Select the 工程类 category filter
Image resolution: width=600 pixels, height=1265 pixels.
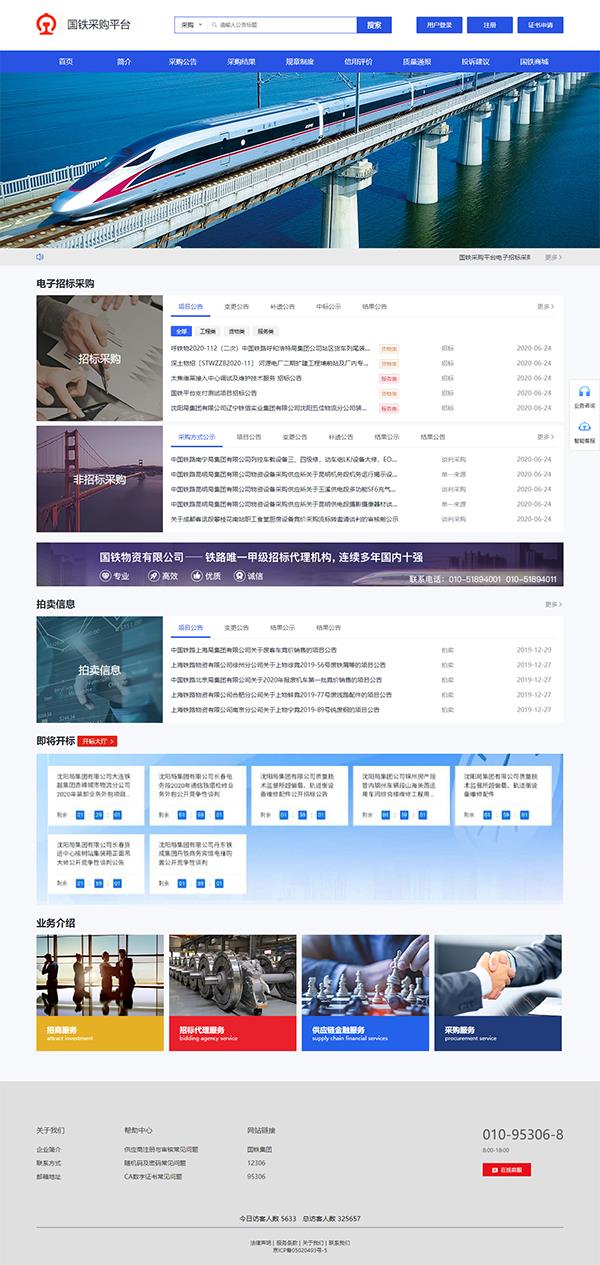tap(208, 330)
